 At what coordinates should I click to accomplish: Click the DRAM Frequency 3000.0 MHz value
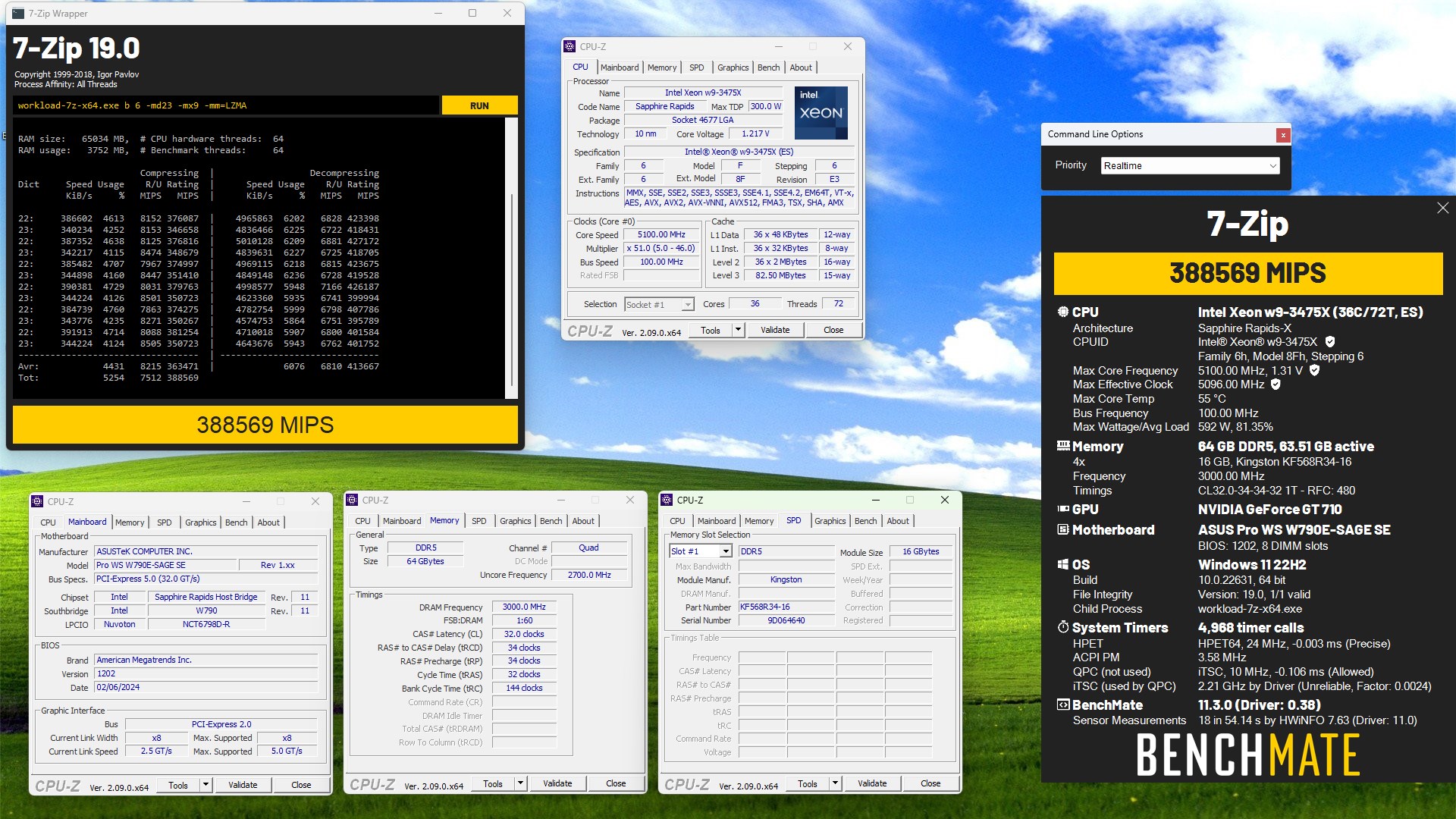(x=524, y=607)
